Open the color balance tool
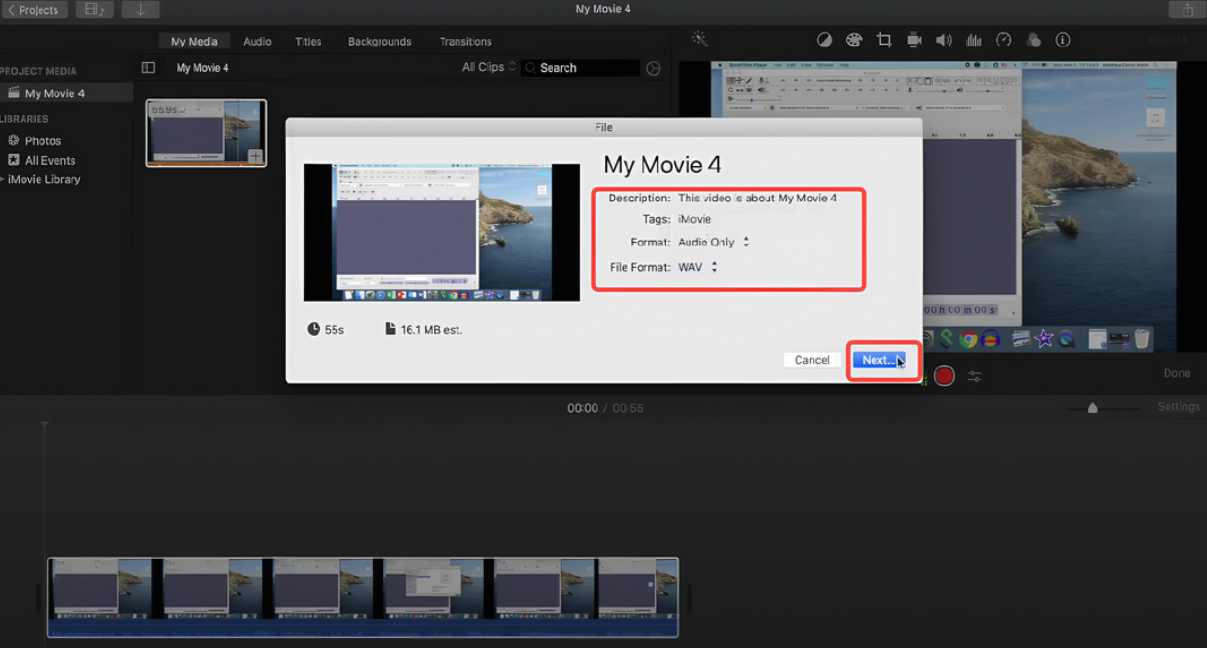The width and height of the screenshot is (1207, 648). 824,40
